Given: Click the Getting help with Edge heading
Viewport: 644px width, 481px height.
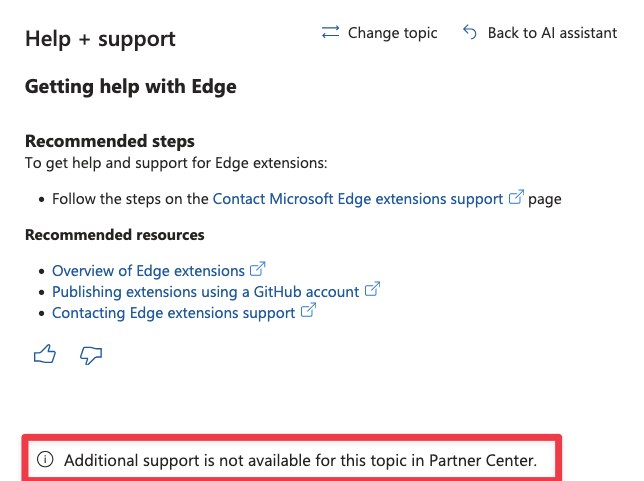Looking at the screenshot, I should (131, 87).
